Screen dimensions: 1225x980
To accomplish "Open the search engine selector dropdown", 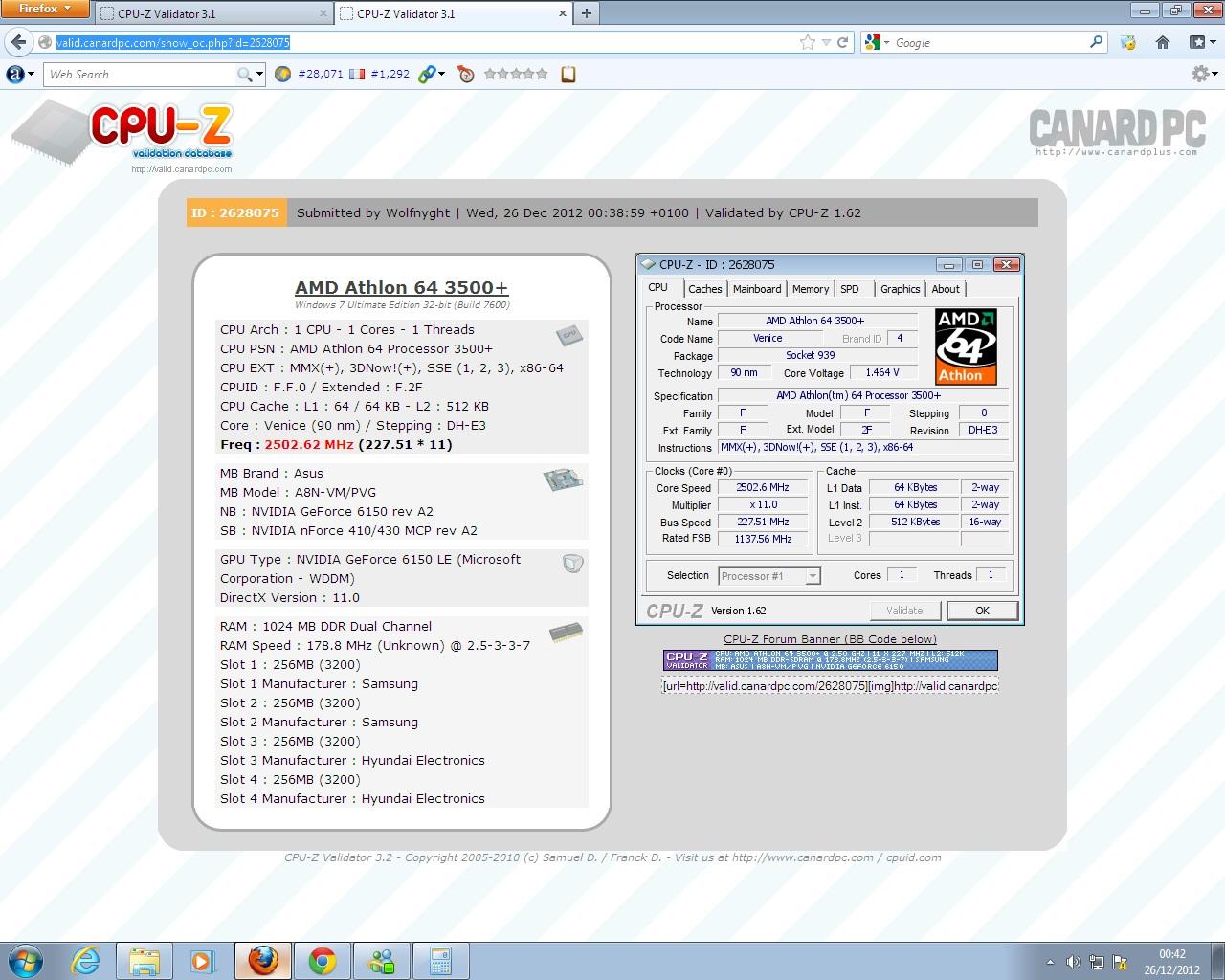I will tap(877, 42).
